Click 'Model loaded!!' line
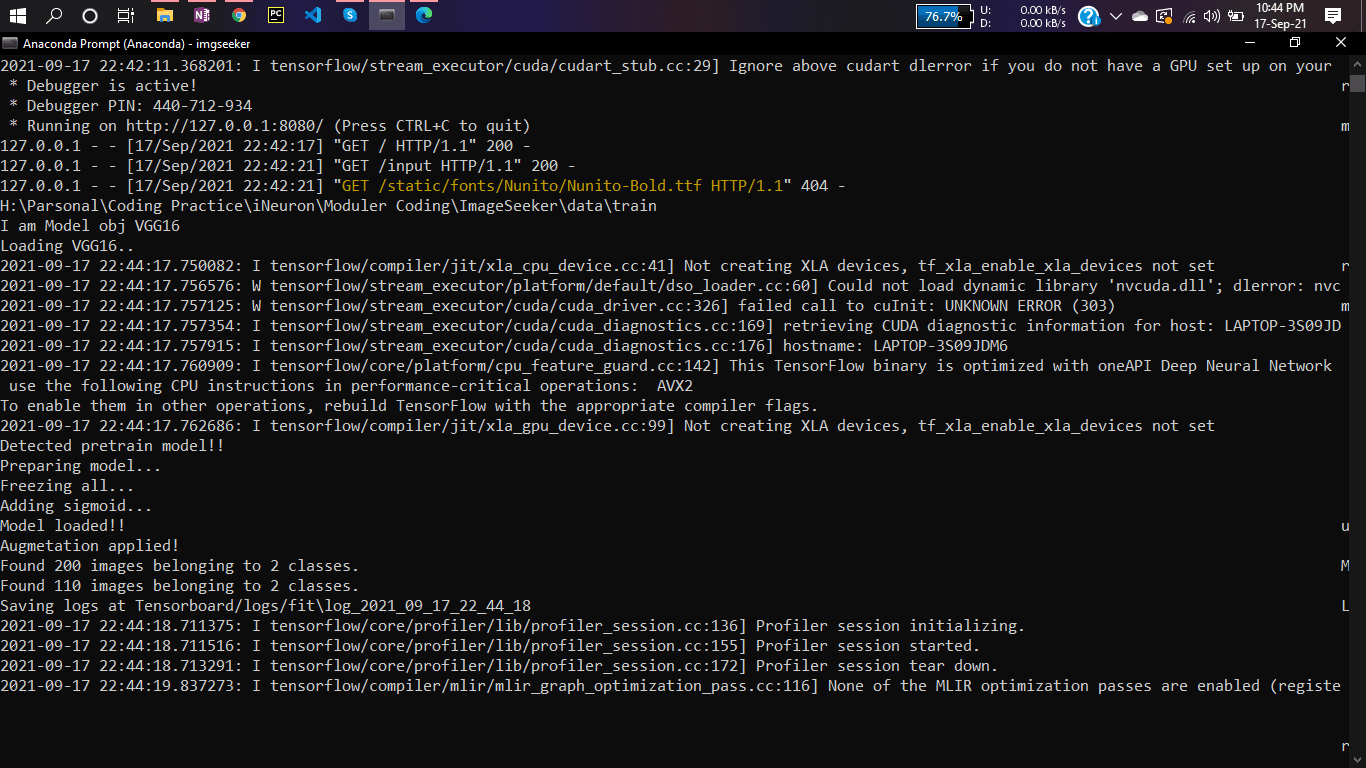The height and width of the screenshot is (768, 1366). tap(63, 526)
